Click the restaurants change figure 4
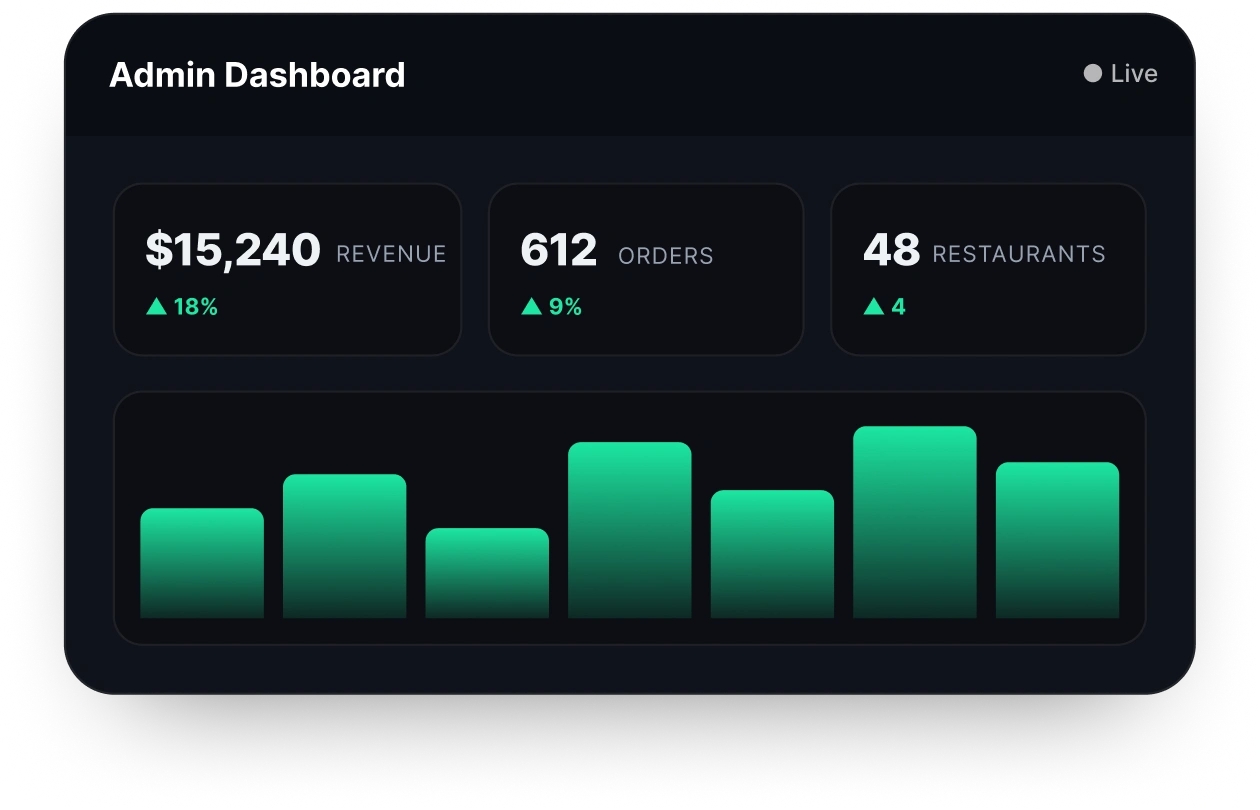The image size is (1260, 810). coord(898,306)
